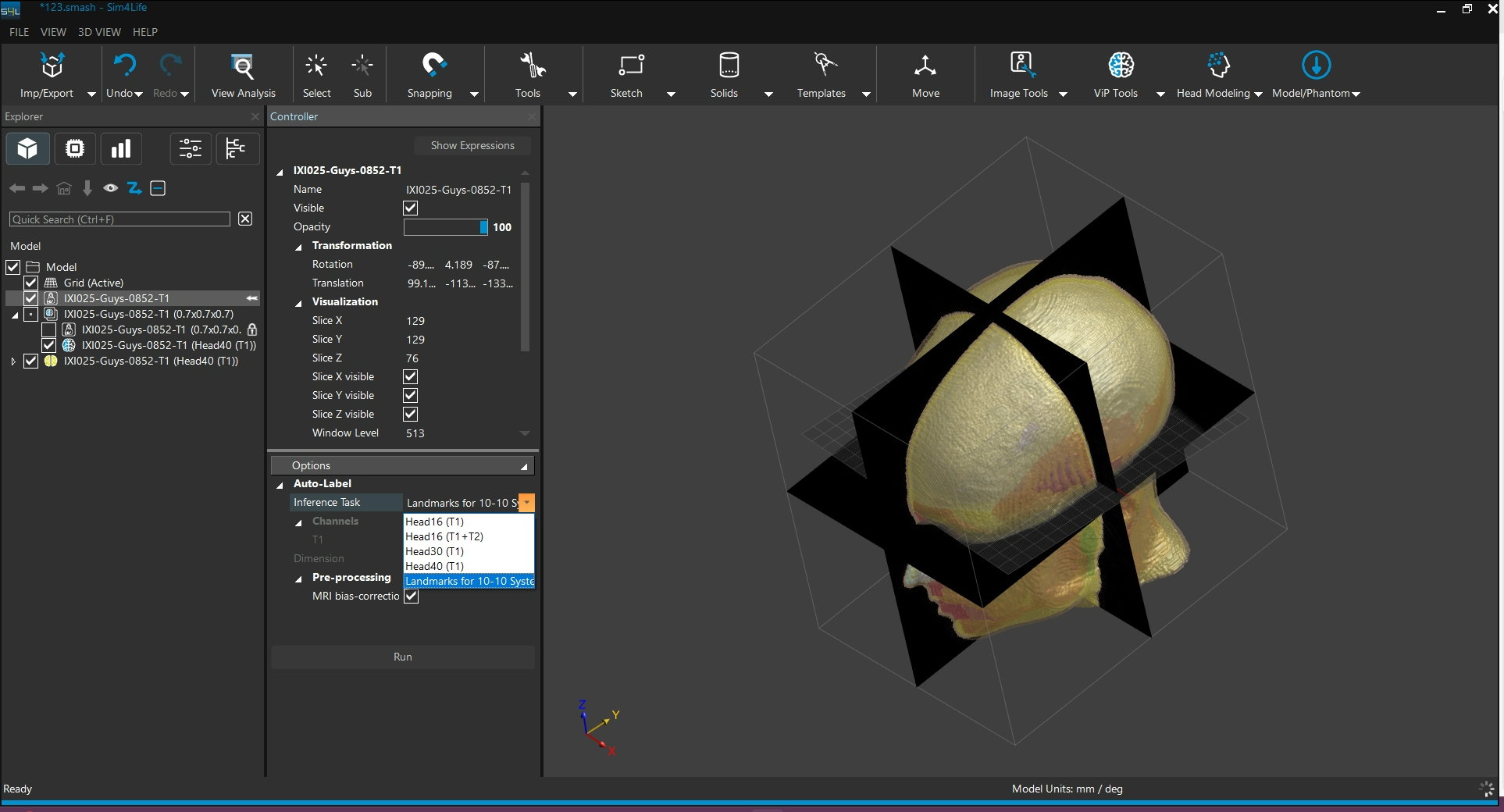Viewport: 1504px width, 812px height.
Task: Open the Head Modeling tool
Action: point(1218,66)
